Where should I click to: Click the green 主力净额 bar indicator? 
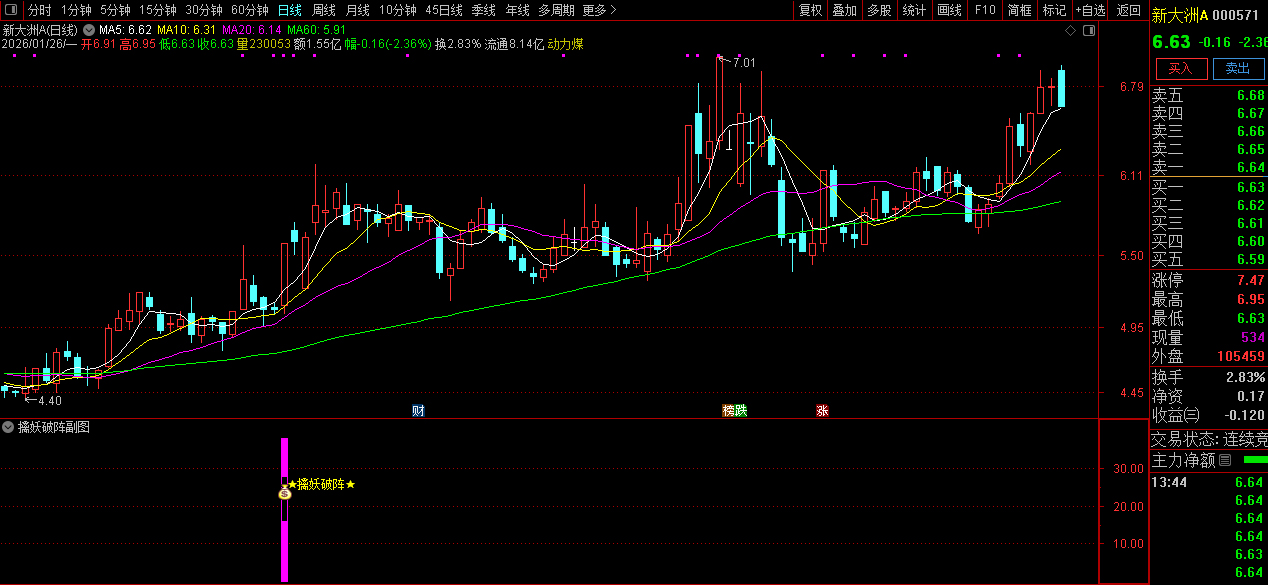pos(1253,460)
